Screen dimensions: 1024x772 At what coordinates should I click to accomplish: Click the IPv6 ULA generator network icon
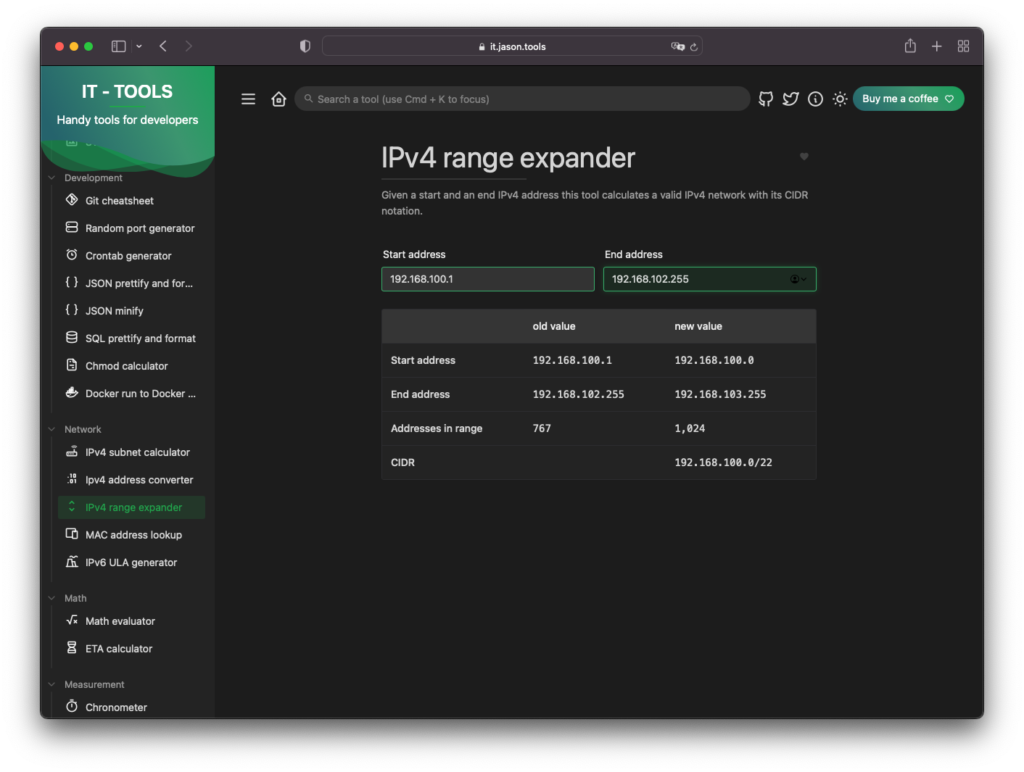72,561
